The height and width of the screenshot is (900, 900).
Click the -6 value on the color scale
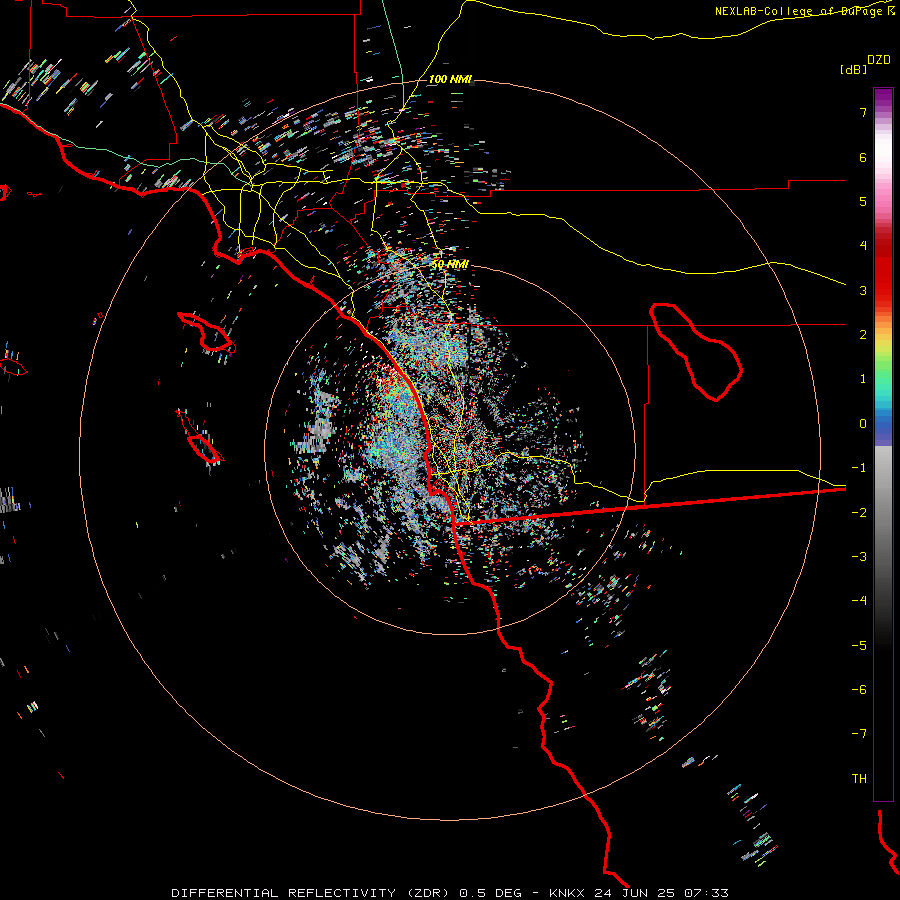point(859,689)
